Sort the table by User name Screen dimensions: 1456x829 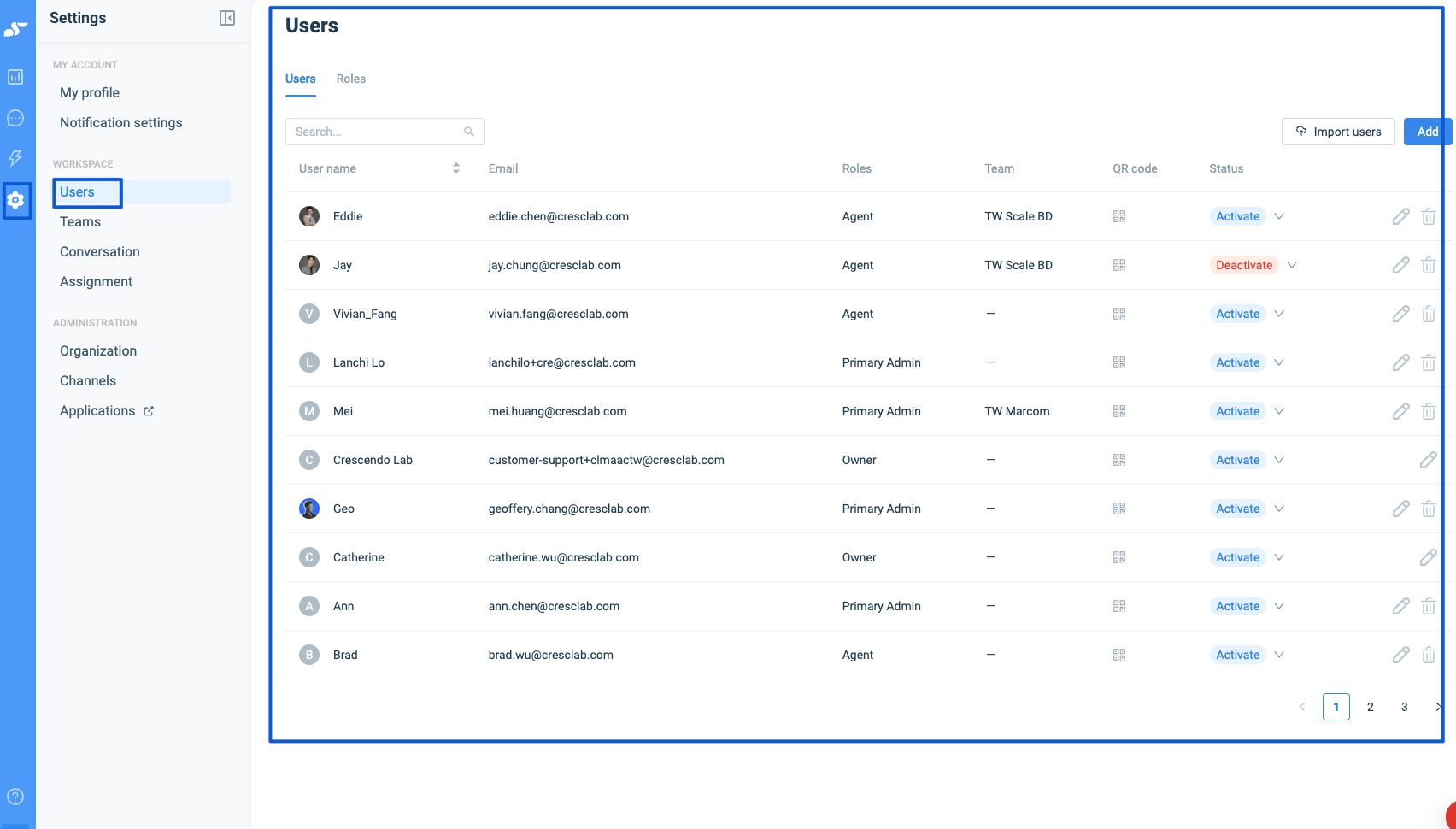456,168
